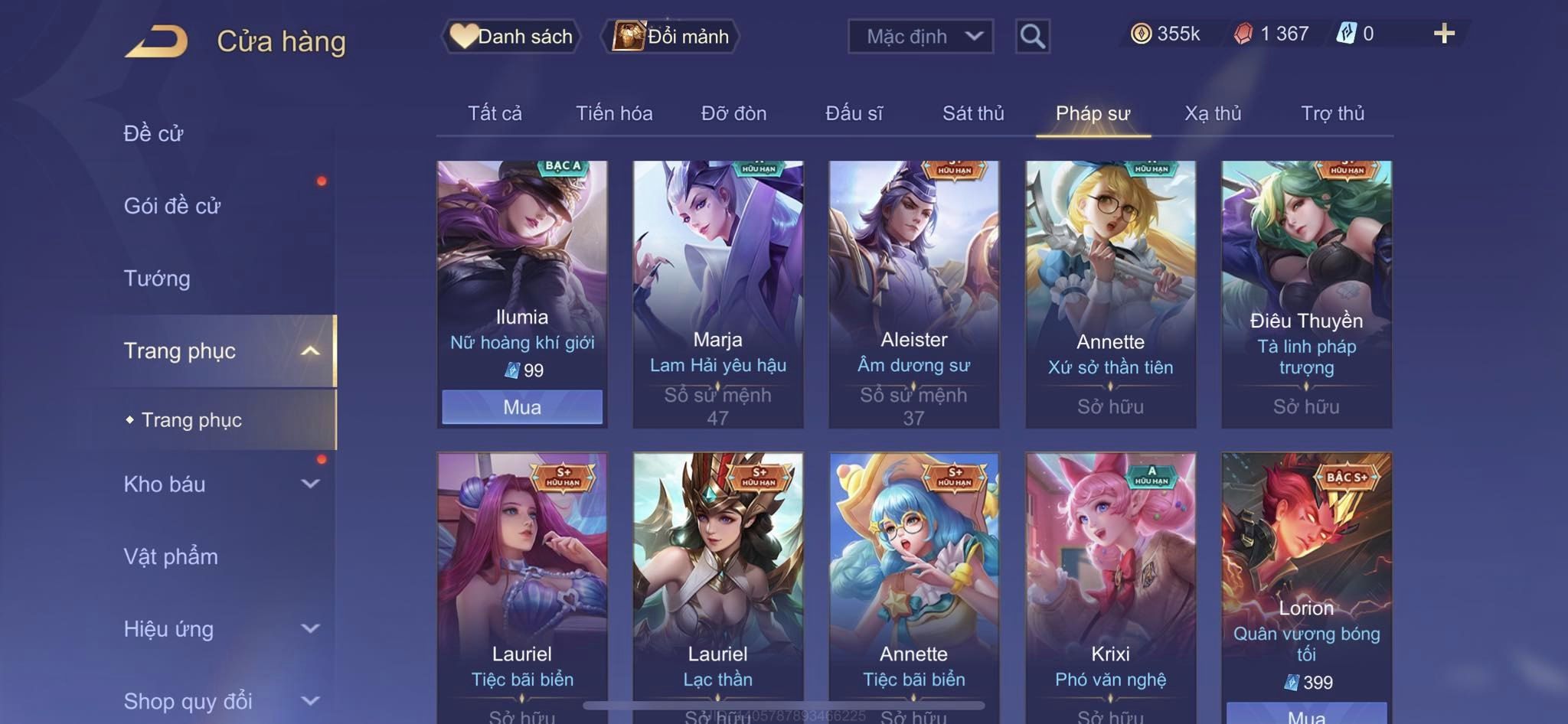
Task: Open the search magnifier icon
Action: pos(1032,36)
